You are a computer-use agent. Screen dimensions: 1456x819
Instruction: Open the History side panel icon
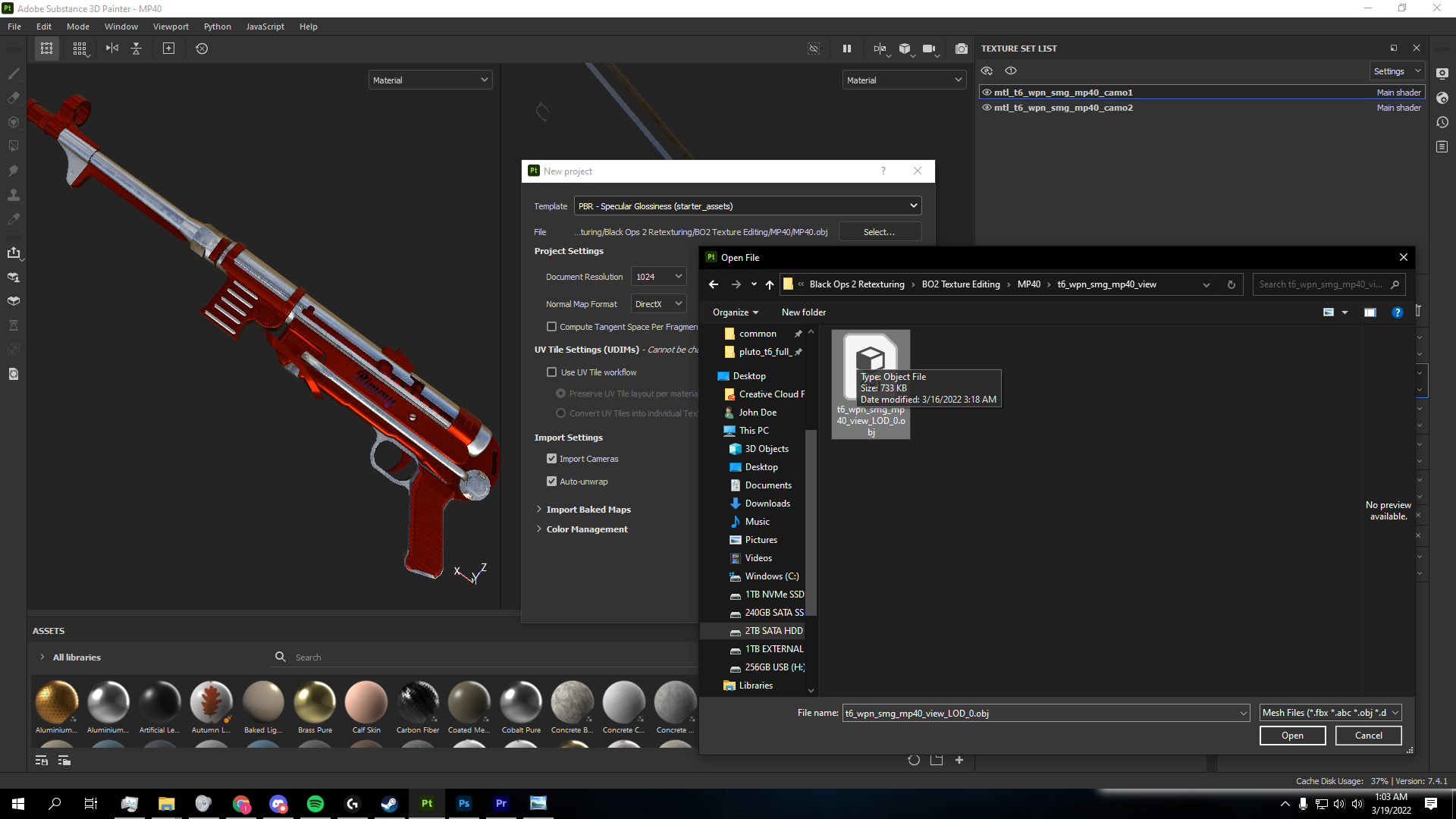(x=1442, y=122)
